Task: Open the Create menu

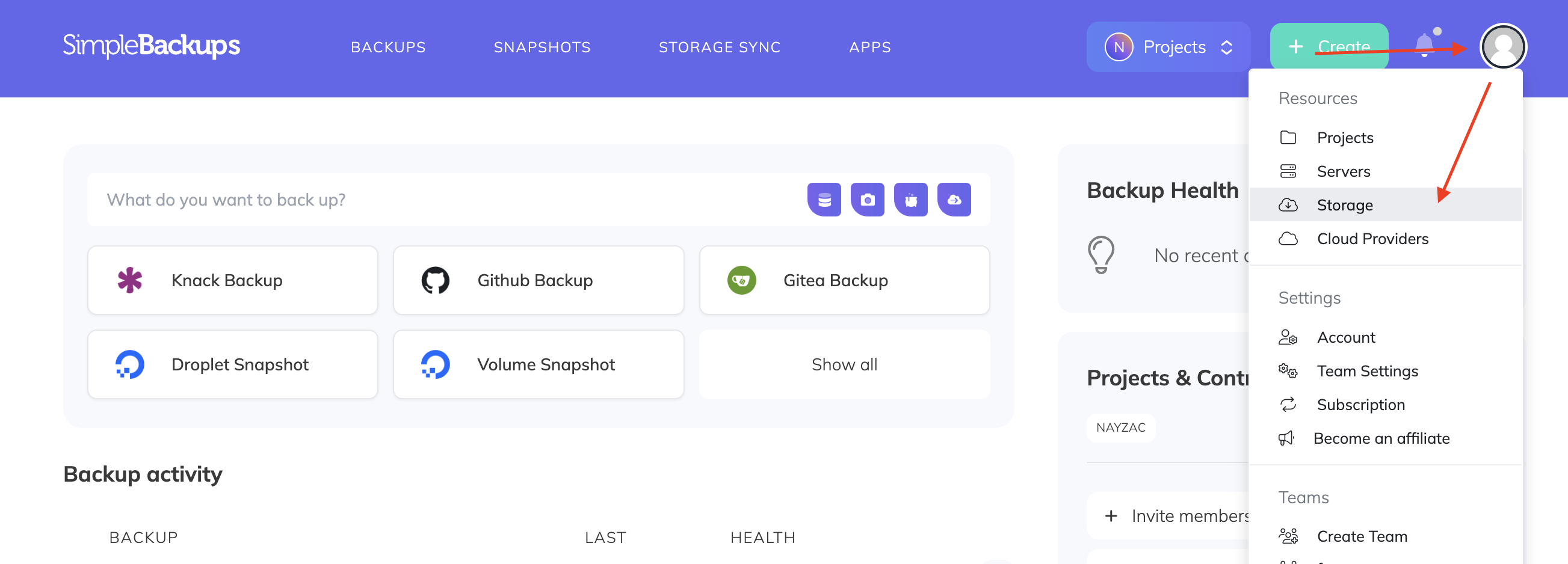Action: click(1329, 47)
